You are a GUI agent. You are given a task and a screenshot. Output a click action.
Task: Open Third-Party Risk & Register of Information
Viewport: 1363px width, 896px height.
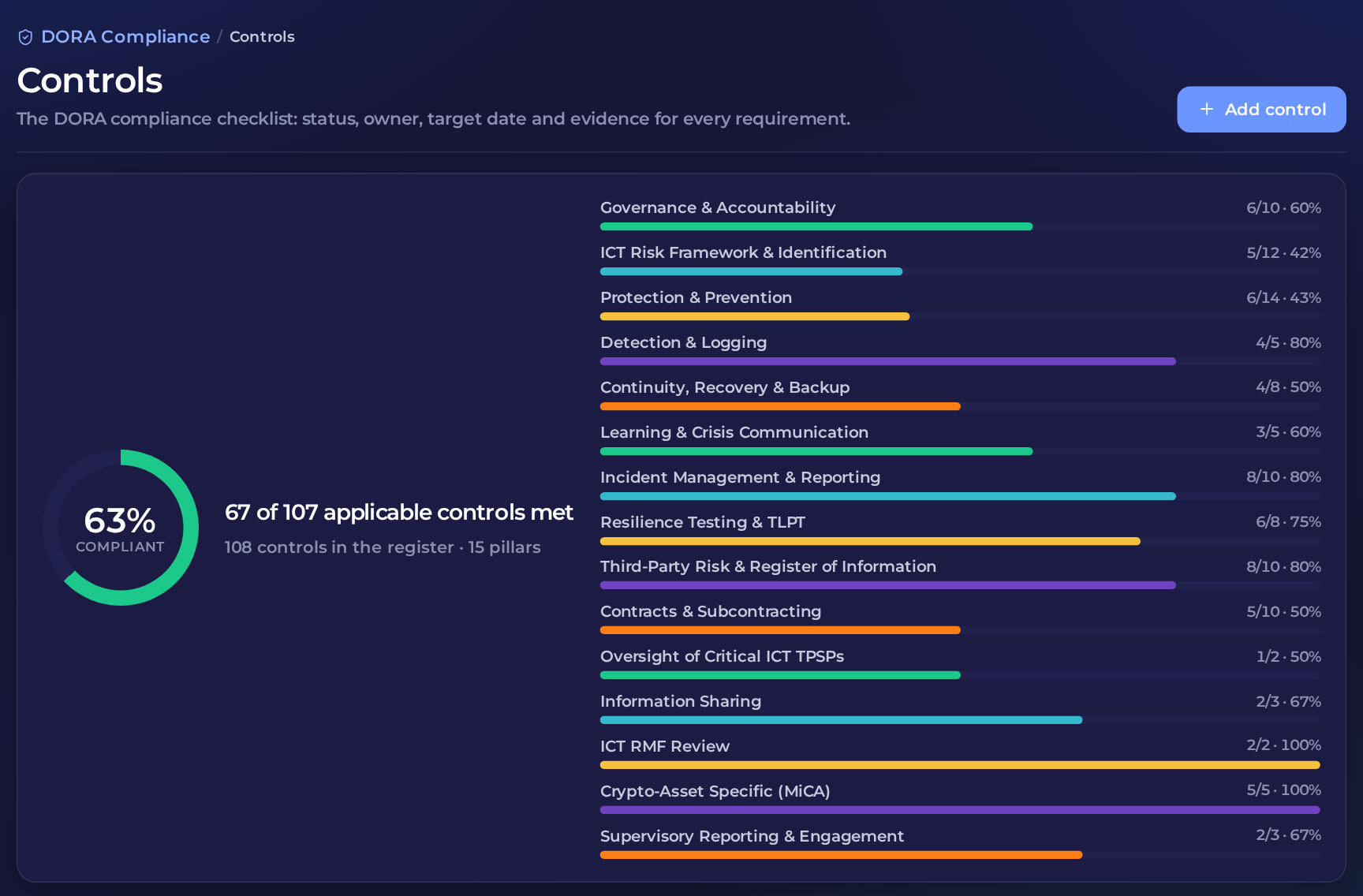768,566
